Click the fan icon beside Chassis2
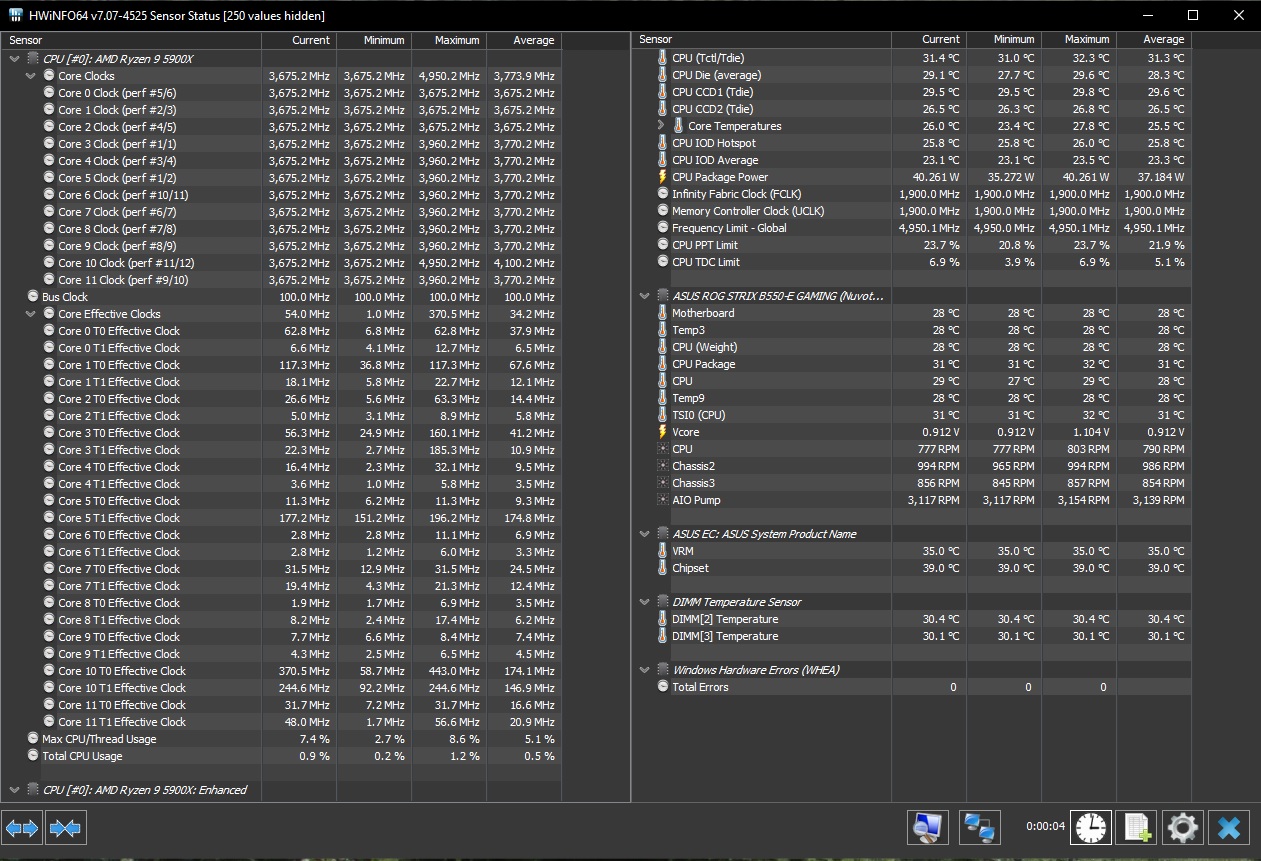 pyautogui.click(x=662, y=466)
